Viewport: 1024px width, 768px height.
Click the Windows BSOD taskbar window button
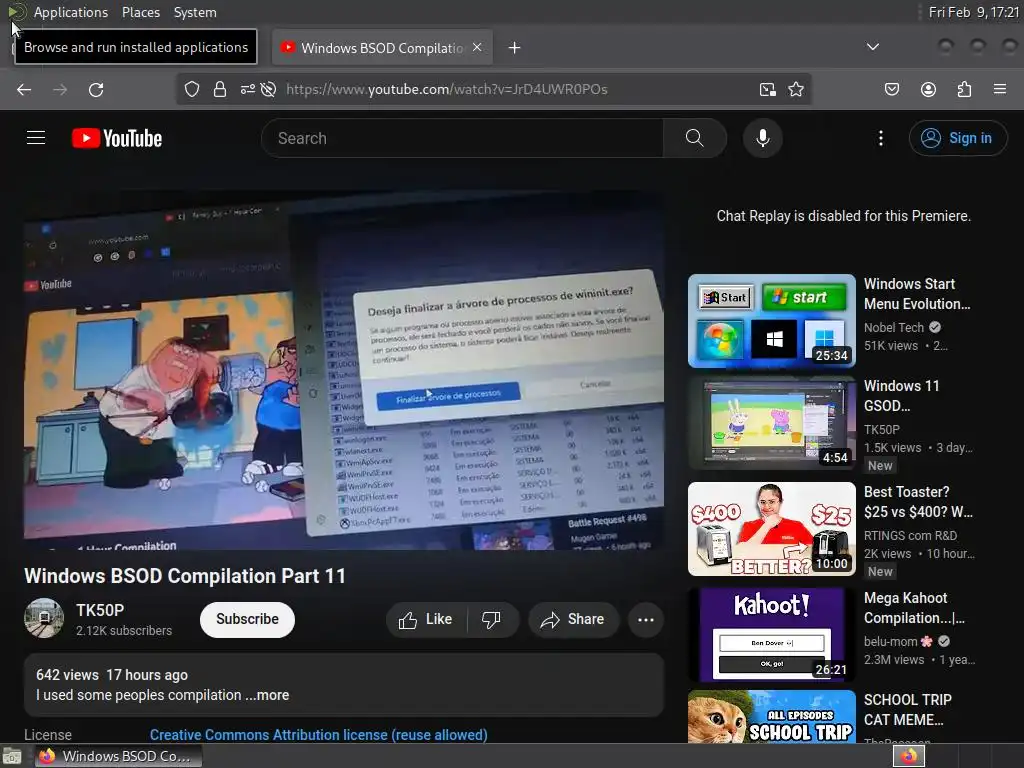118,756
